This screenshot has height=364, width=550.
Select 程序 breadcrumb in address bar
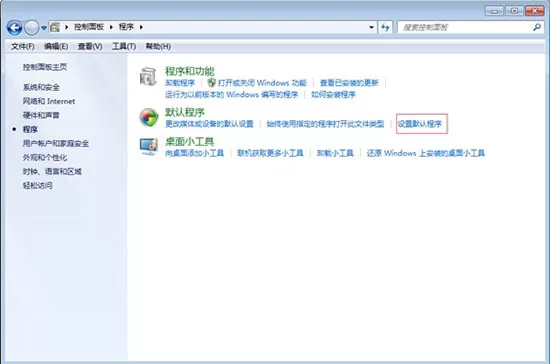pyautogui.click(x=126, y=27)
